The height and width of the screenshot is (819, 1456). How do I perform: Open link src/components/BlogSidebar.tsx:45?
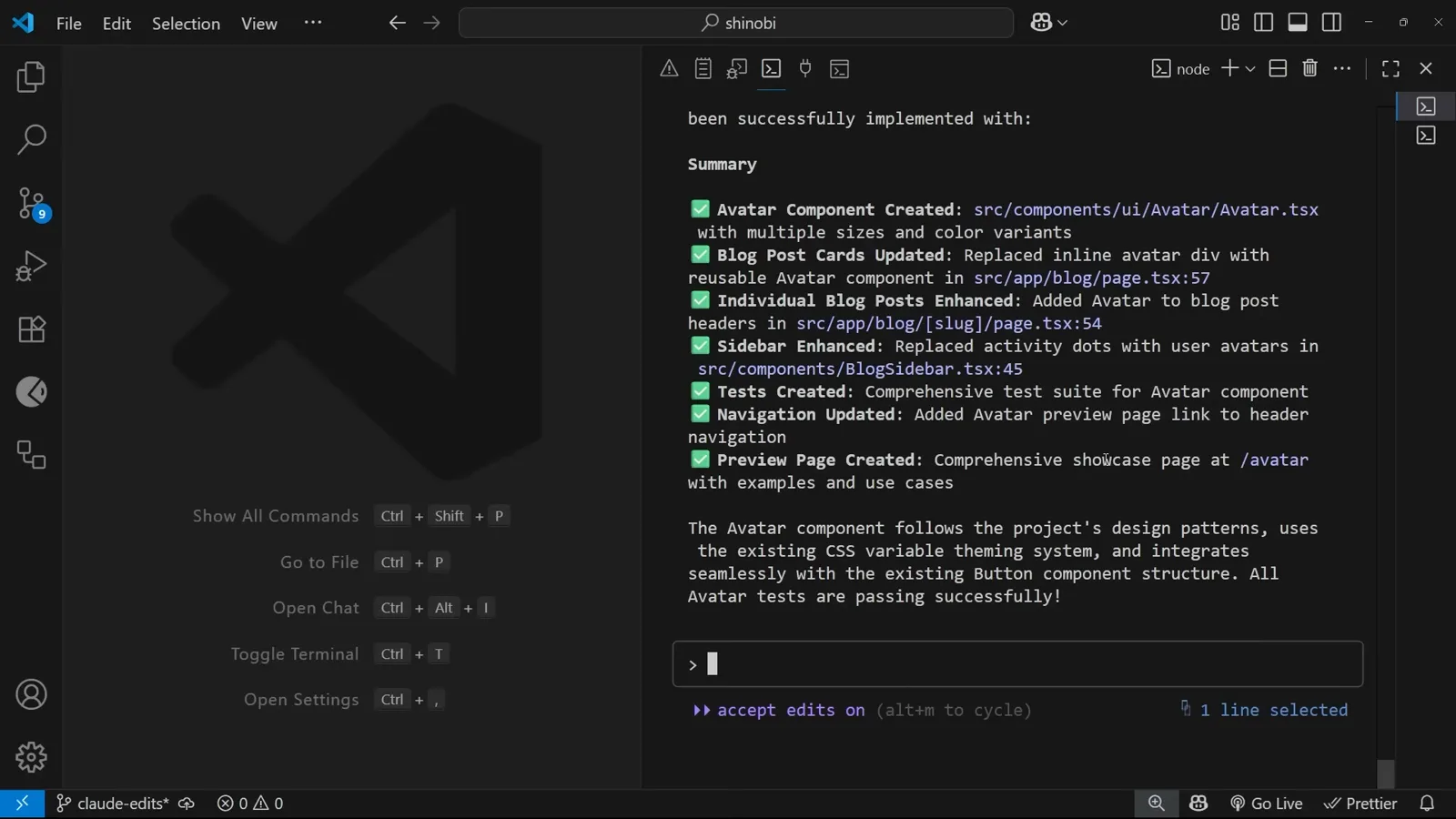860,369
